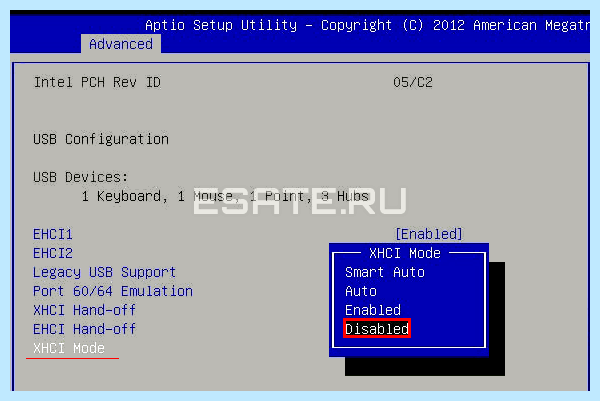The width and height of the screenshot is (600, 401).
Task: Click the XHCI Mode popup title
Action: [x=405, y=253]
